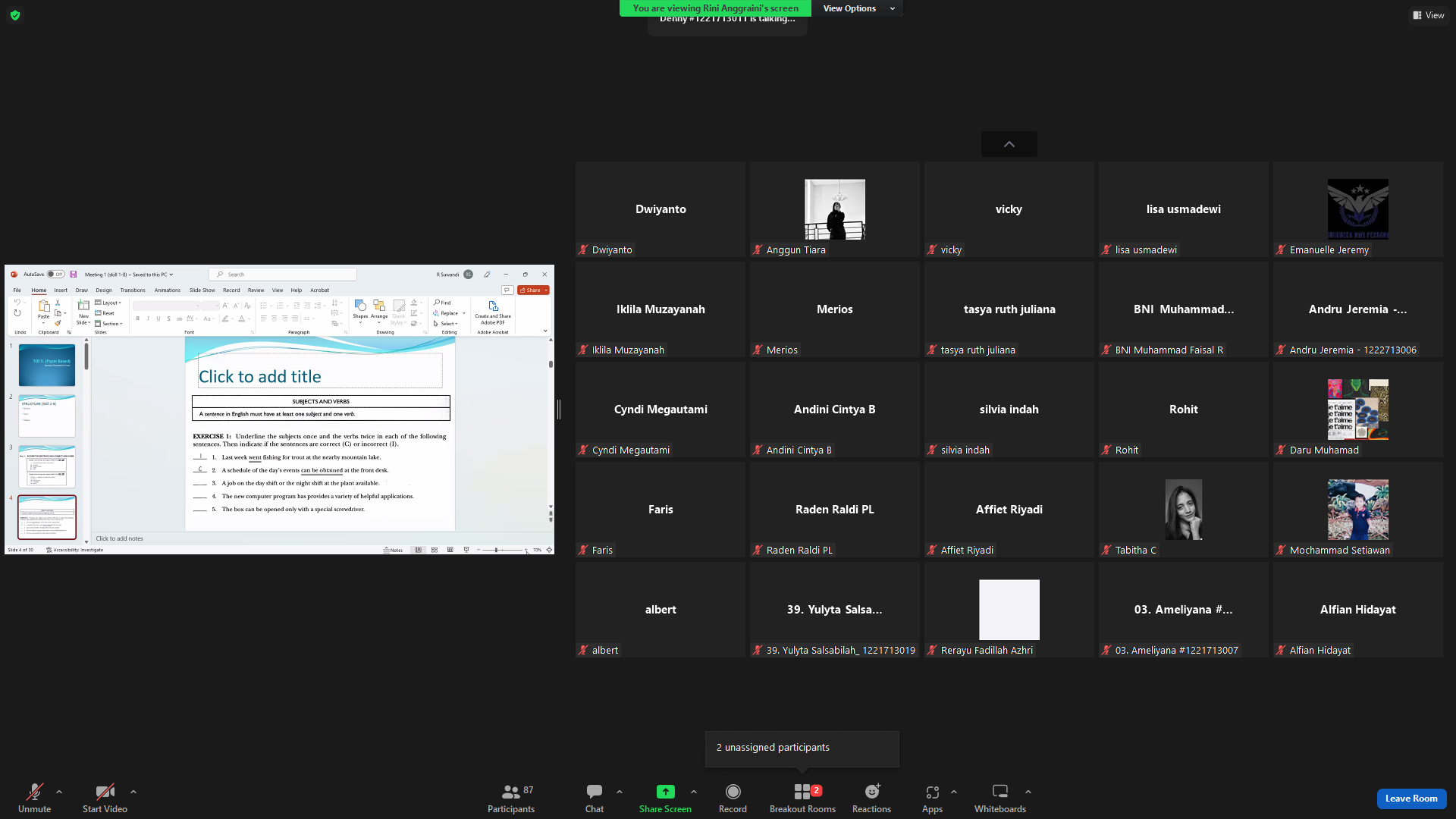Click the Leave Room button
This screenshot has height=819, width=1456.
(x=1411, y=799)
